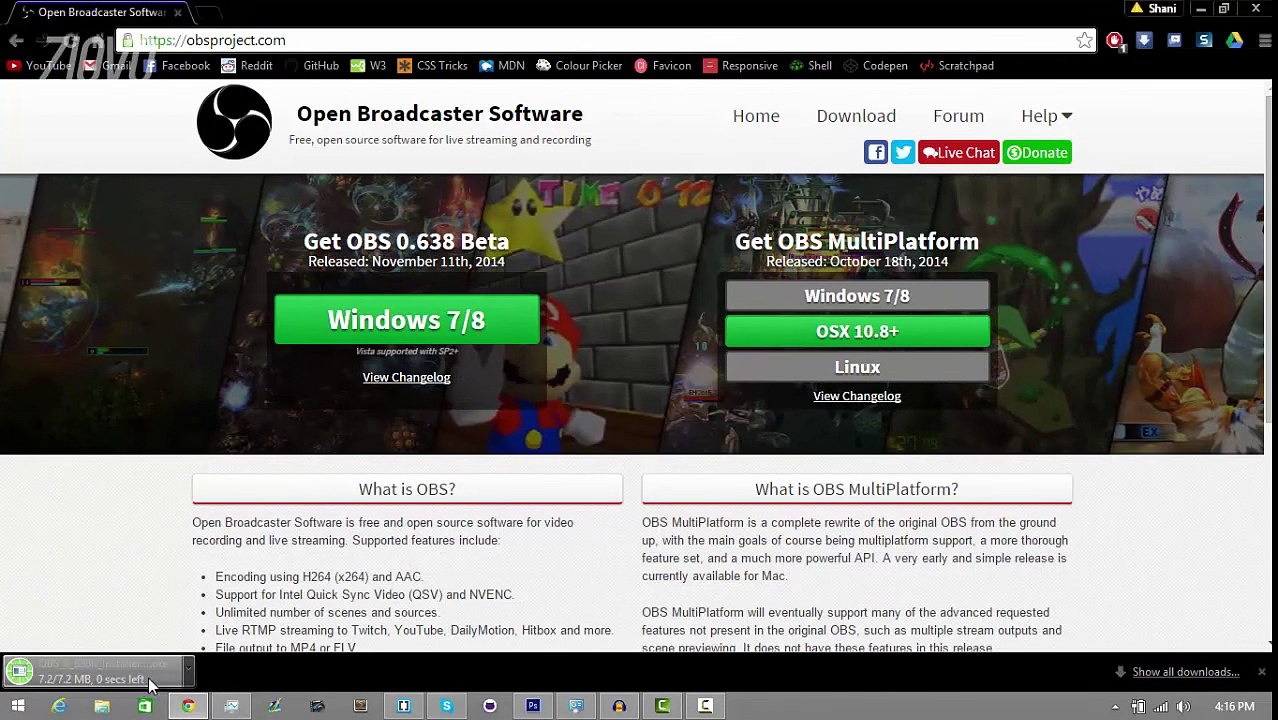Click Show all downloads link
Screen dimensions: 1278x720
click(1185, 672)
